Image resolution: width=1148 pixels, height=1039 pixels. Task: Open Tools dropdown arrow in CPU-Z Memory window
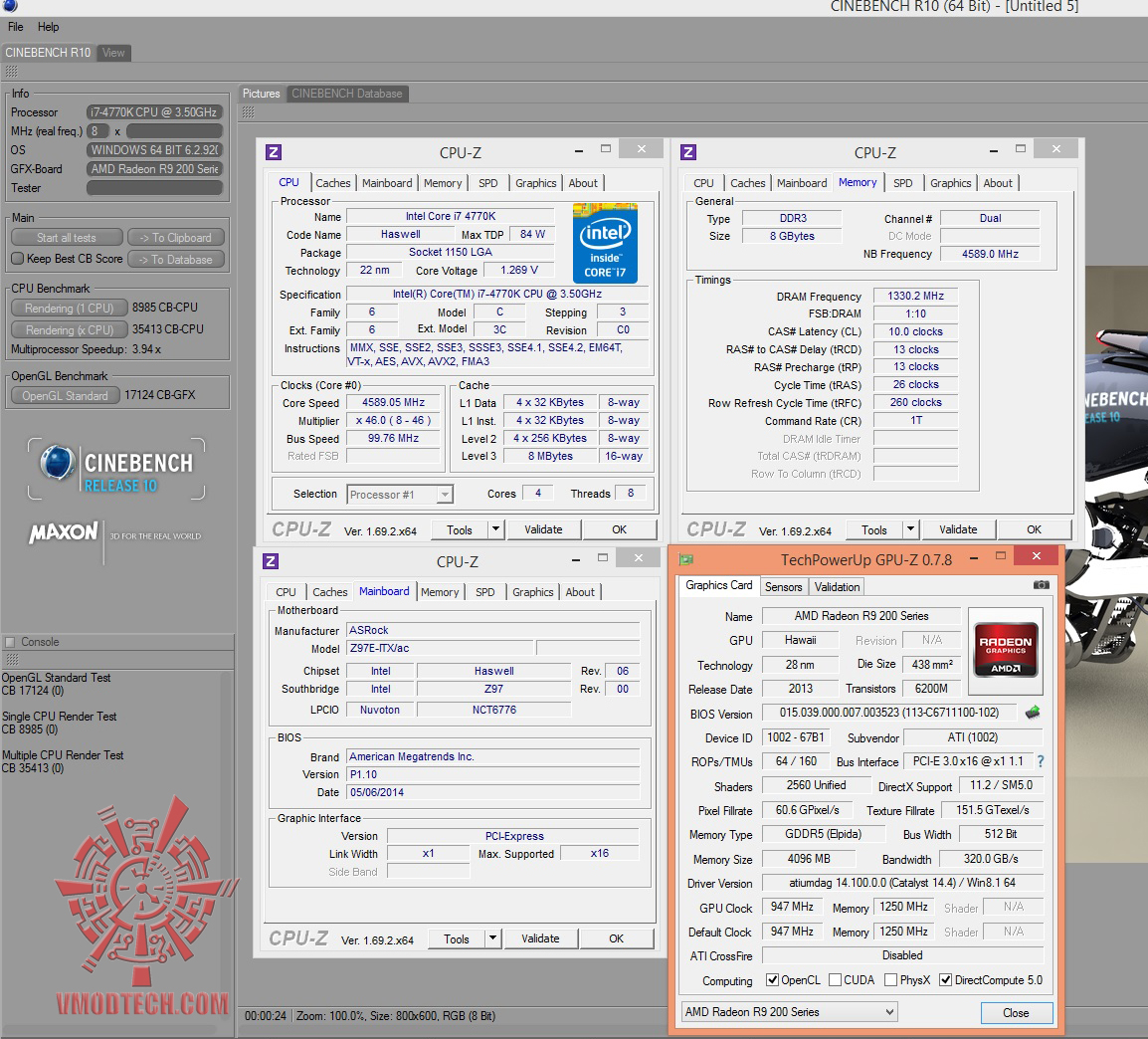(911, 528)
